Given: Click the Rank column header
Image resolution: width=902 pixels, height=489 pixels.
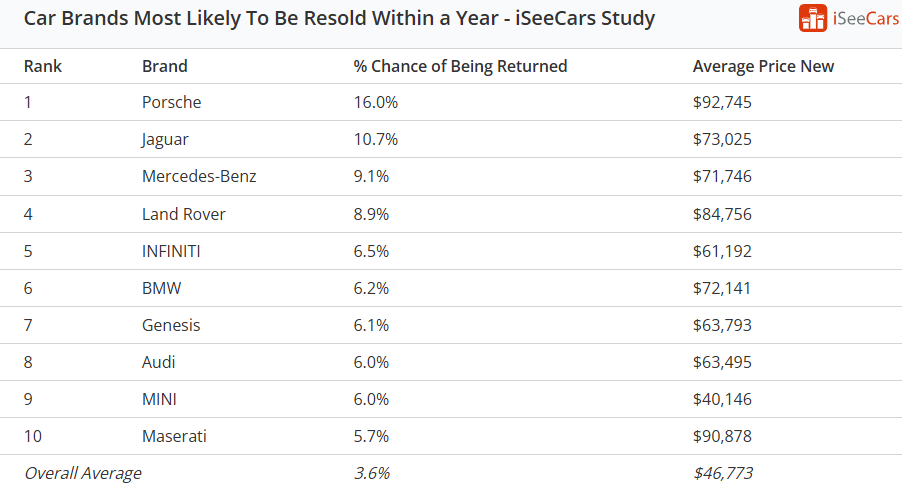Looking at the screenshot, I should (x=43, y=66).
